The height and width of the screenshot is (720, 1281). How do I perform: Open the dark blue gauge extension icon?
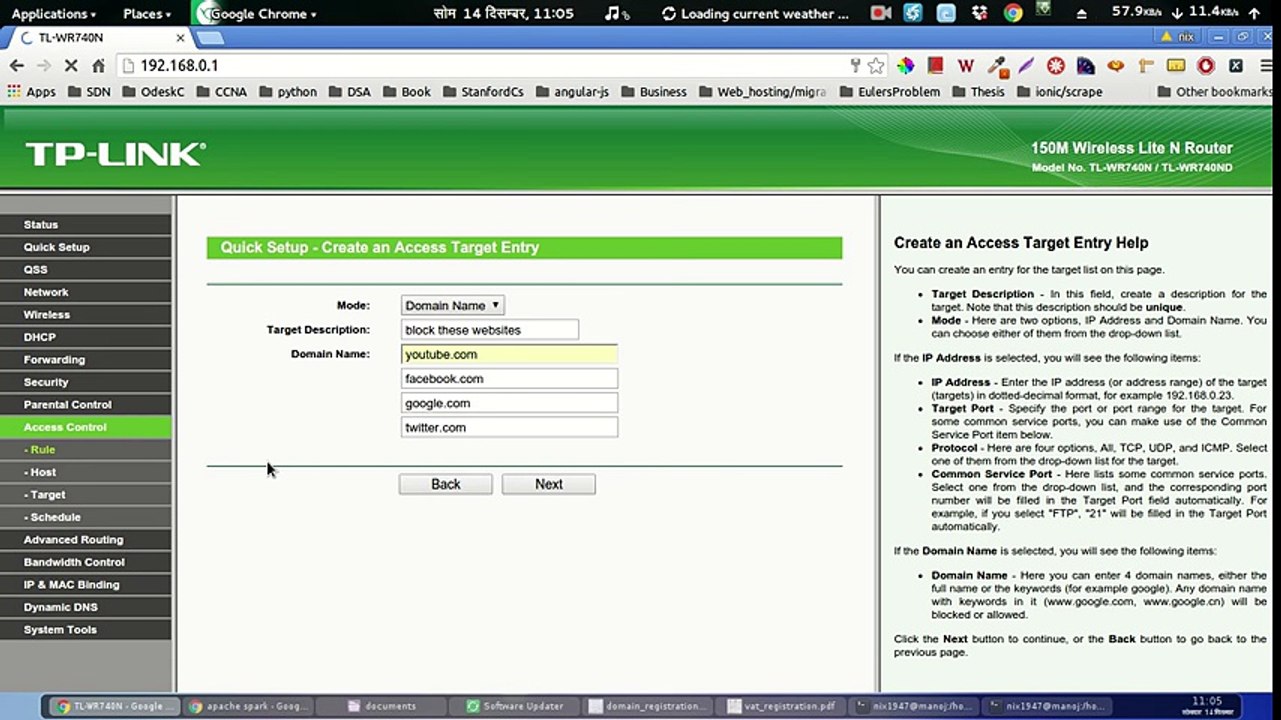pos(1085,66)
